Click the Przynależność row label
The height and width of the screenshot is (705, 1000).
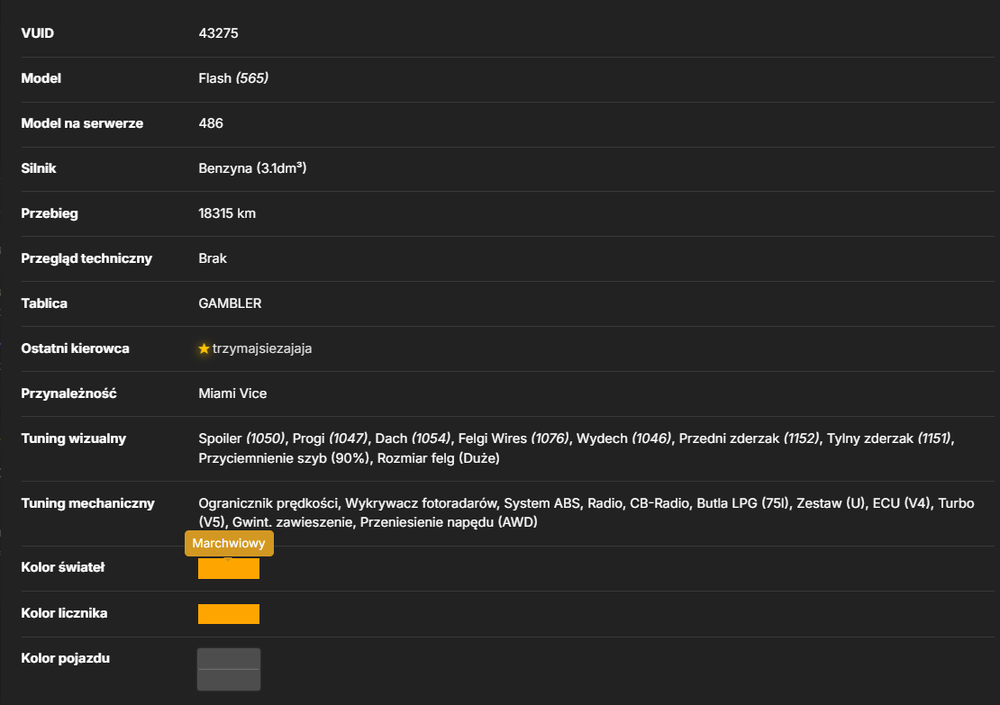click(x=68, y=393)
